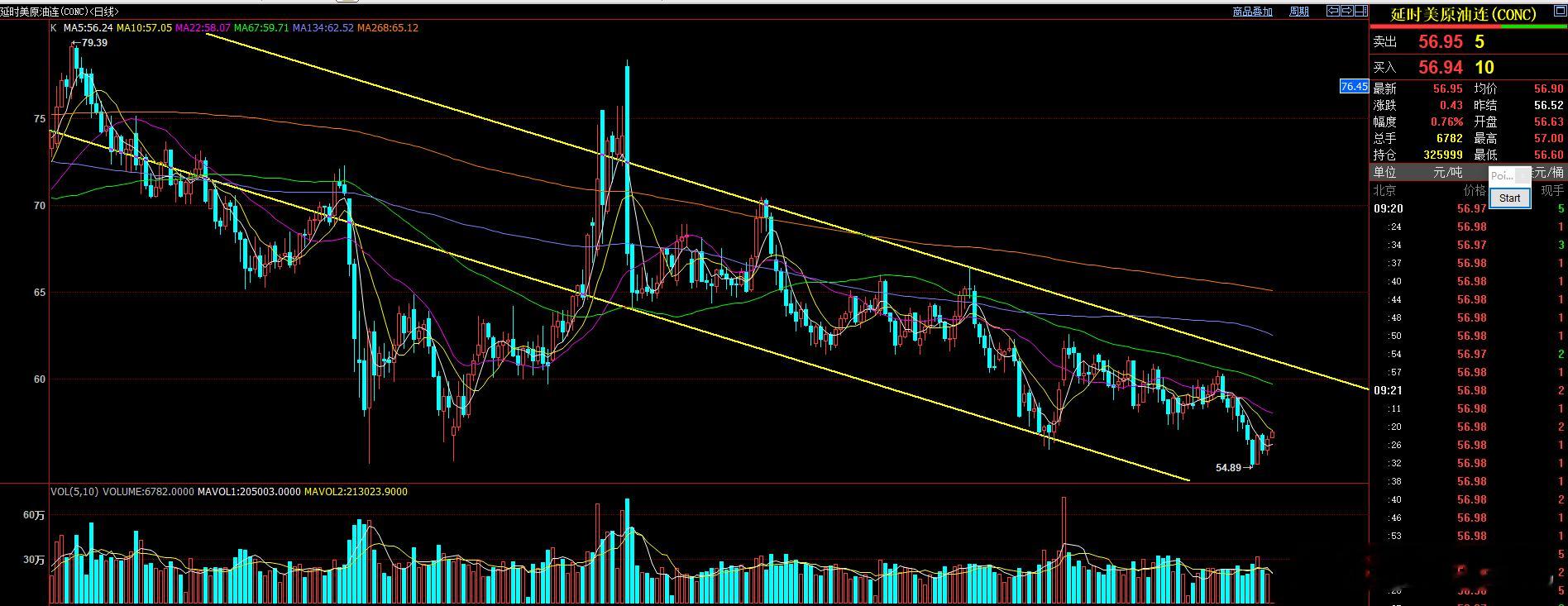The height and width of the screenshot is (606, 1568).
Task: Click the 昨结 value 56.52
Action: pyautogui.click(x=1549, y=105)
